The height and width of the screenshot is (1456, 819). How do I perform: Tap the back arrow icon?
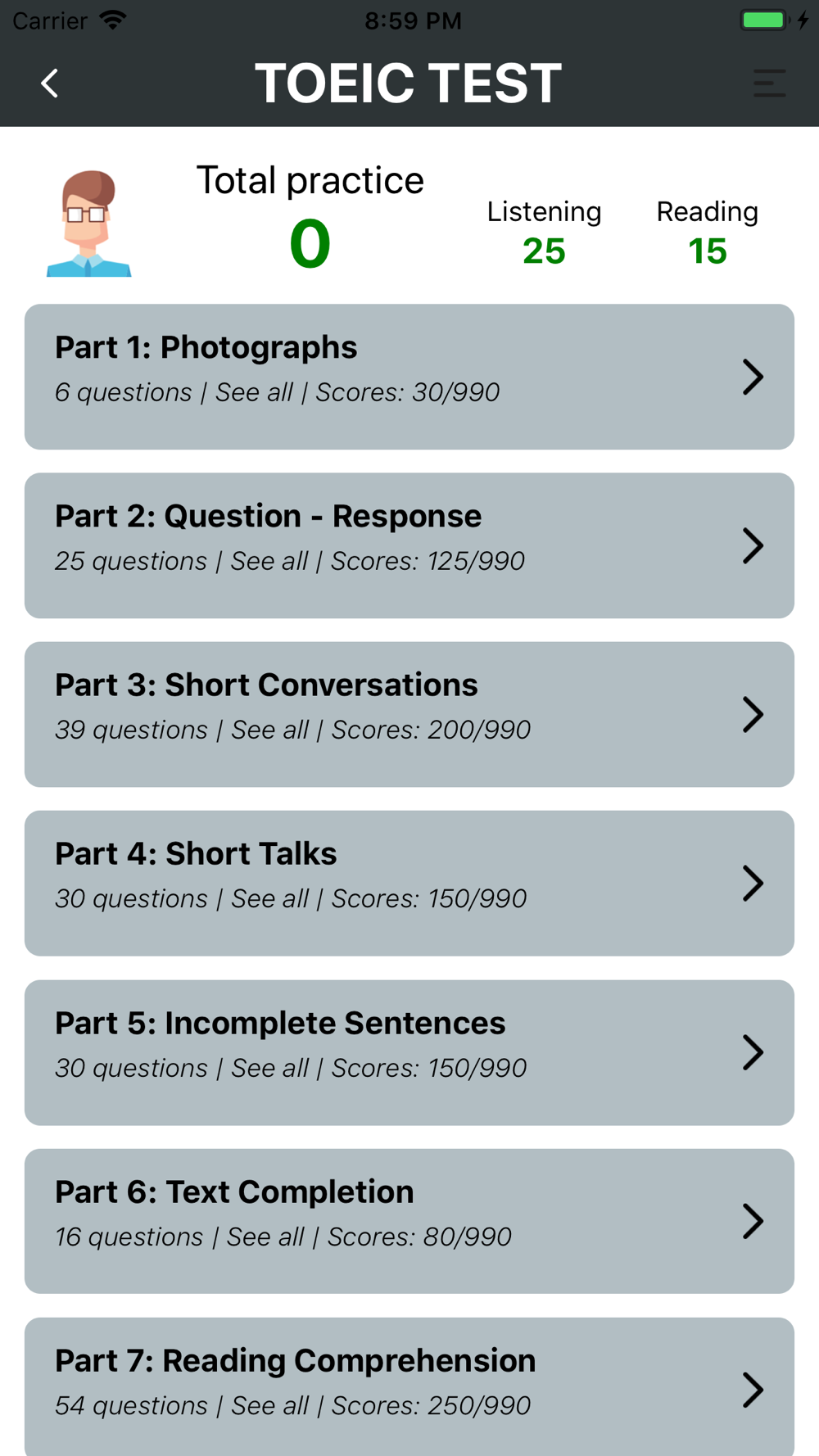(50, 83)
